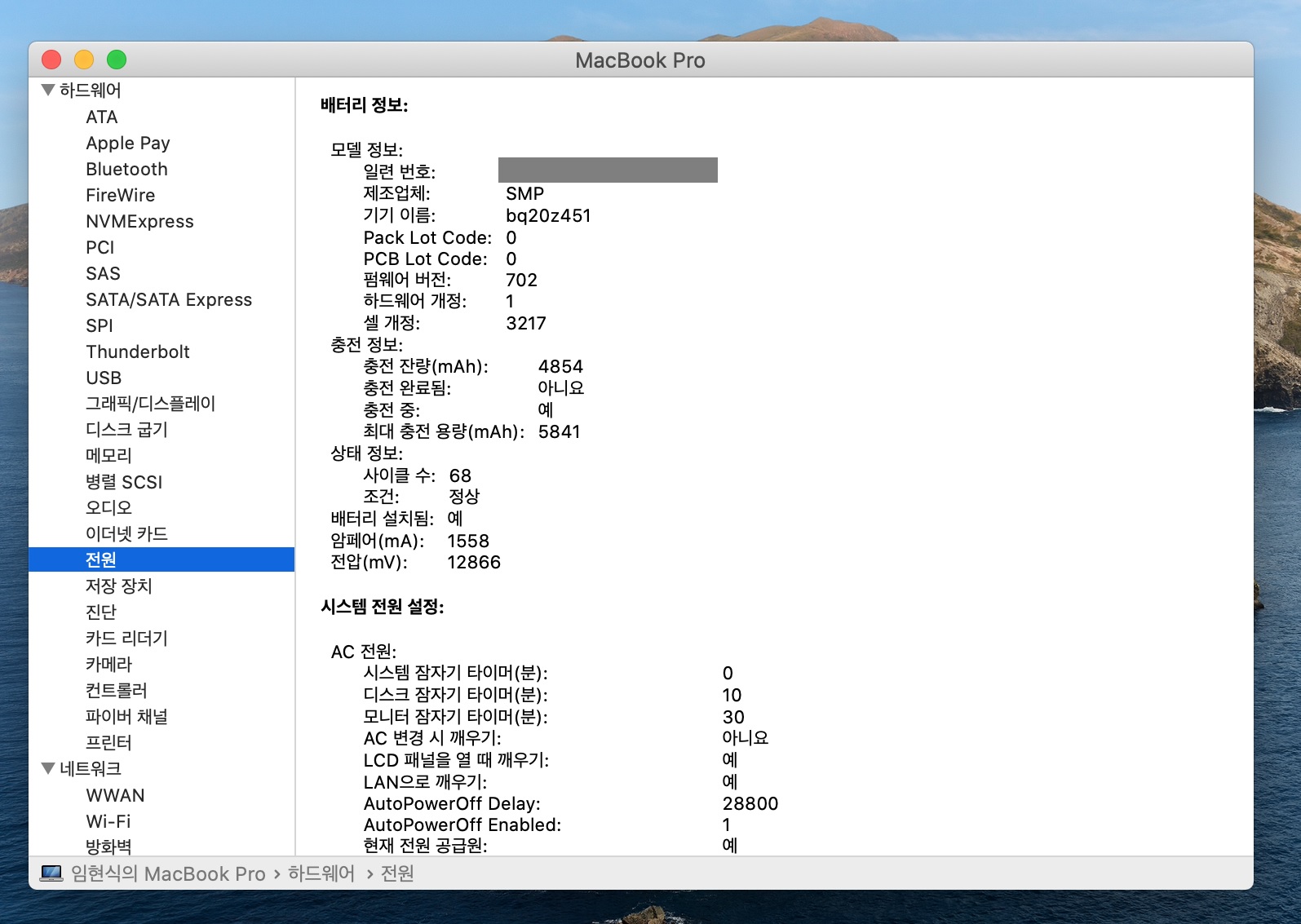
Task: Click the AutoPowerOff Delay value 28800
Action: click(750, 803)
